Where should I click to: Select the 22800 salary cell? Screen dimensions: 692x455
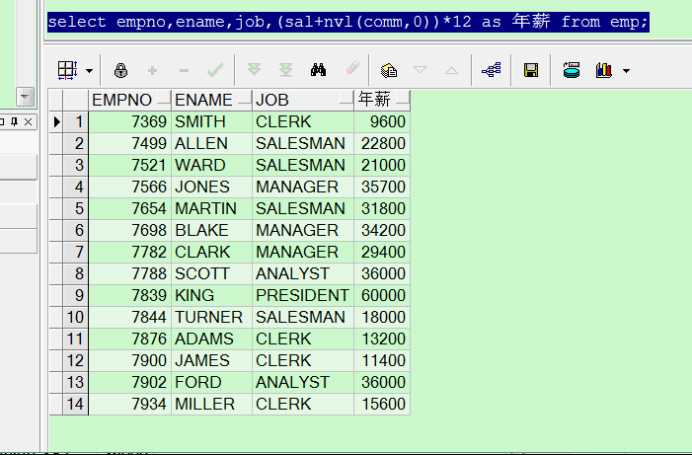pyautogui.click(x=382, y=143)
